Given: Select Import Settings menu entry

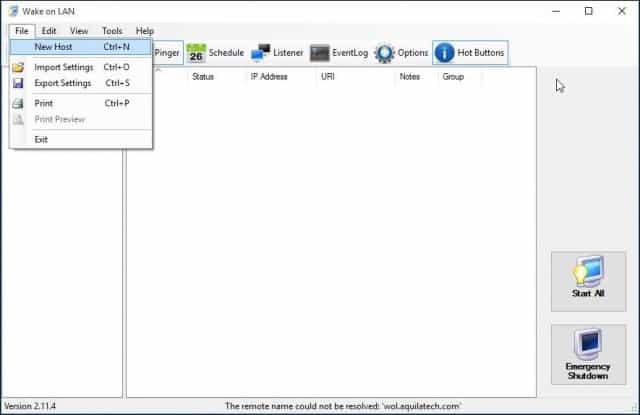Looking at the screenshot, I should [x=81, y=67].
